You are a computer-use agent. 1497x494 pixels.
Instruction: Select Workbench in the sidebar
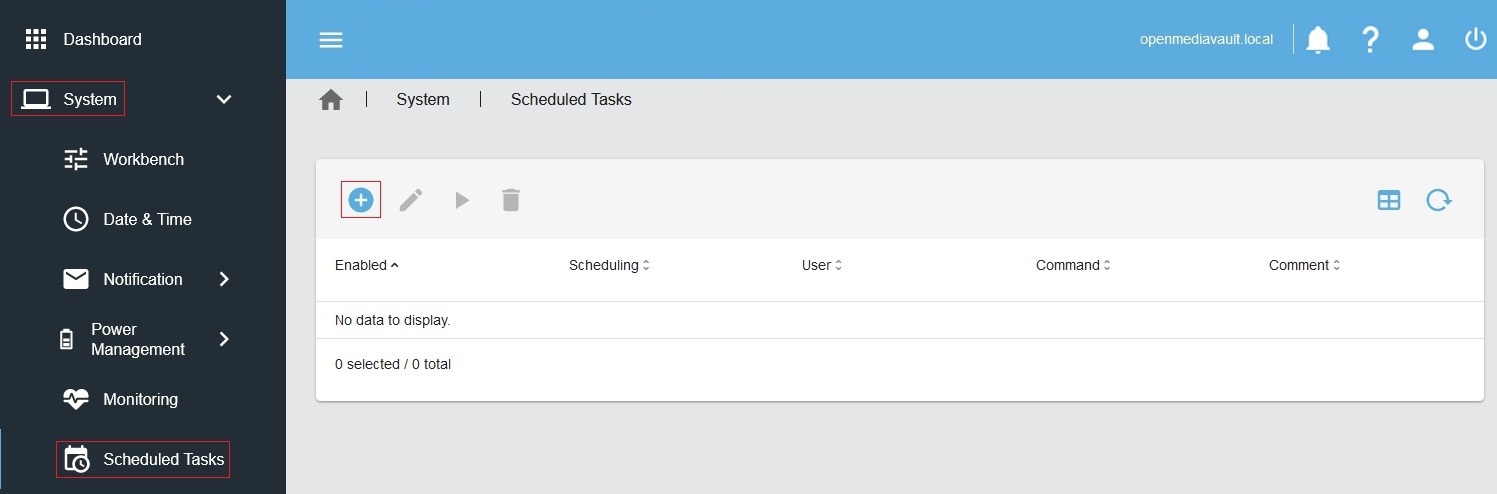point(143,159)
